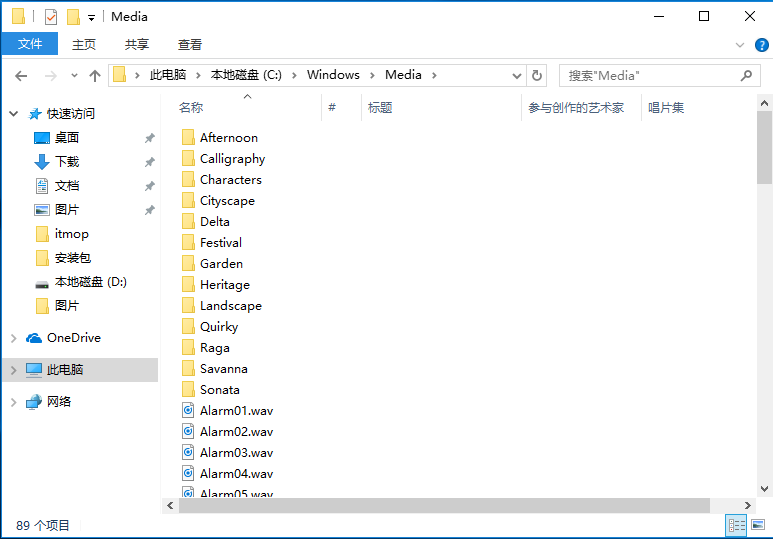Expand the 此电脑 tree node

coord(14,370)
